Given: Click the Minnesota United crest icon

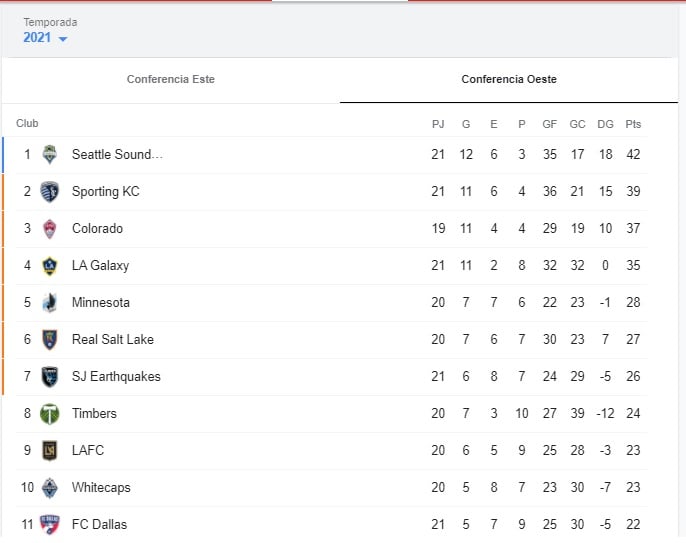Looking at the screenshot, I should [x=49, y=303].
